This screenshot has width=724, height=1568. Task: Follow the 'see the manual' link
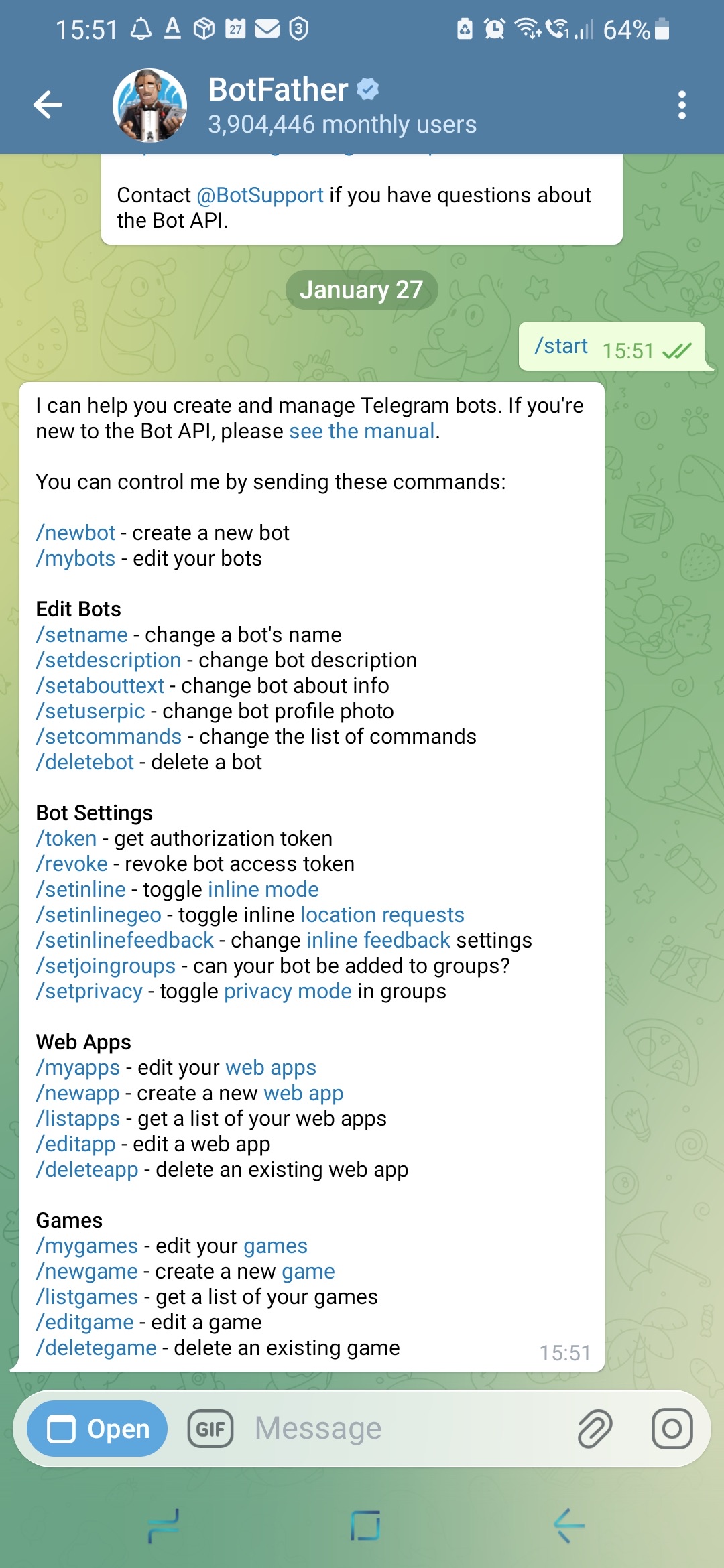[362, 431]
